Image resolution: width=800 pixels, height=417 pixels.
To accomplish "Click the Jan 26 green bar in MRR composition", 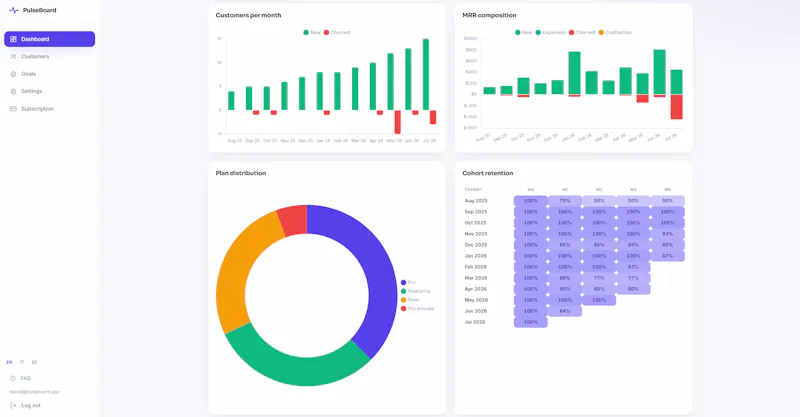I will pos(574,72).
